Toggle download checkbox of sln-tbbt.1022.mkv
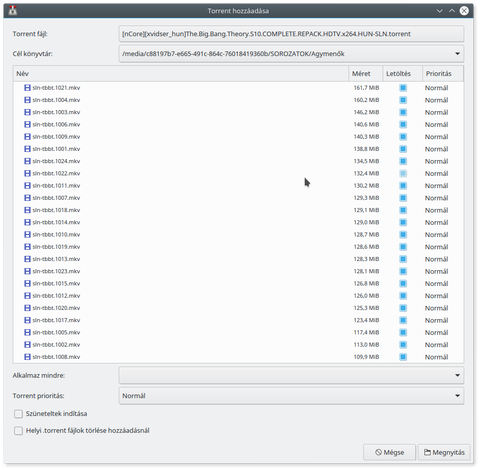Screen dimensions: 480x470 coord(403,173)
